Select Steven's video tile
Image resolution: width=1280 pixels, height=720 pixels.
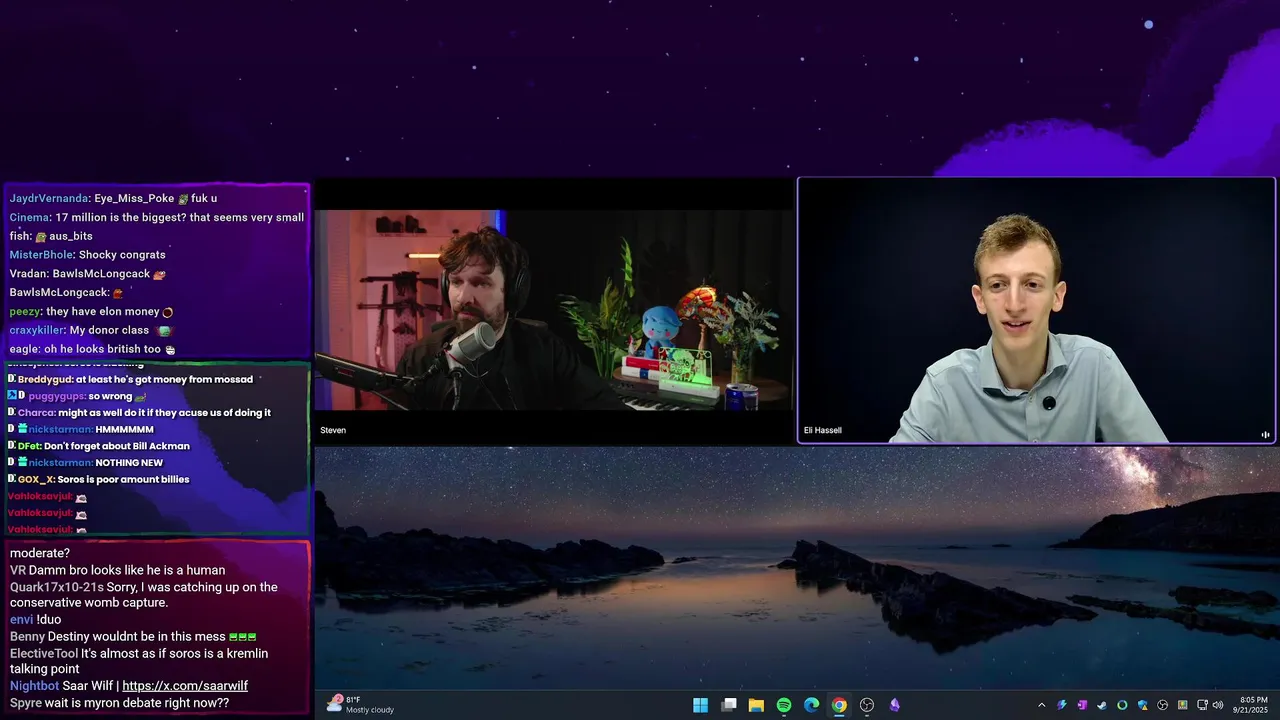[x=555, y=310]
